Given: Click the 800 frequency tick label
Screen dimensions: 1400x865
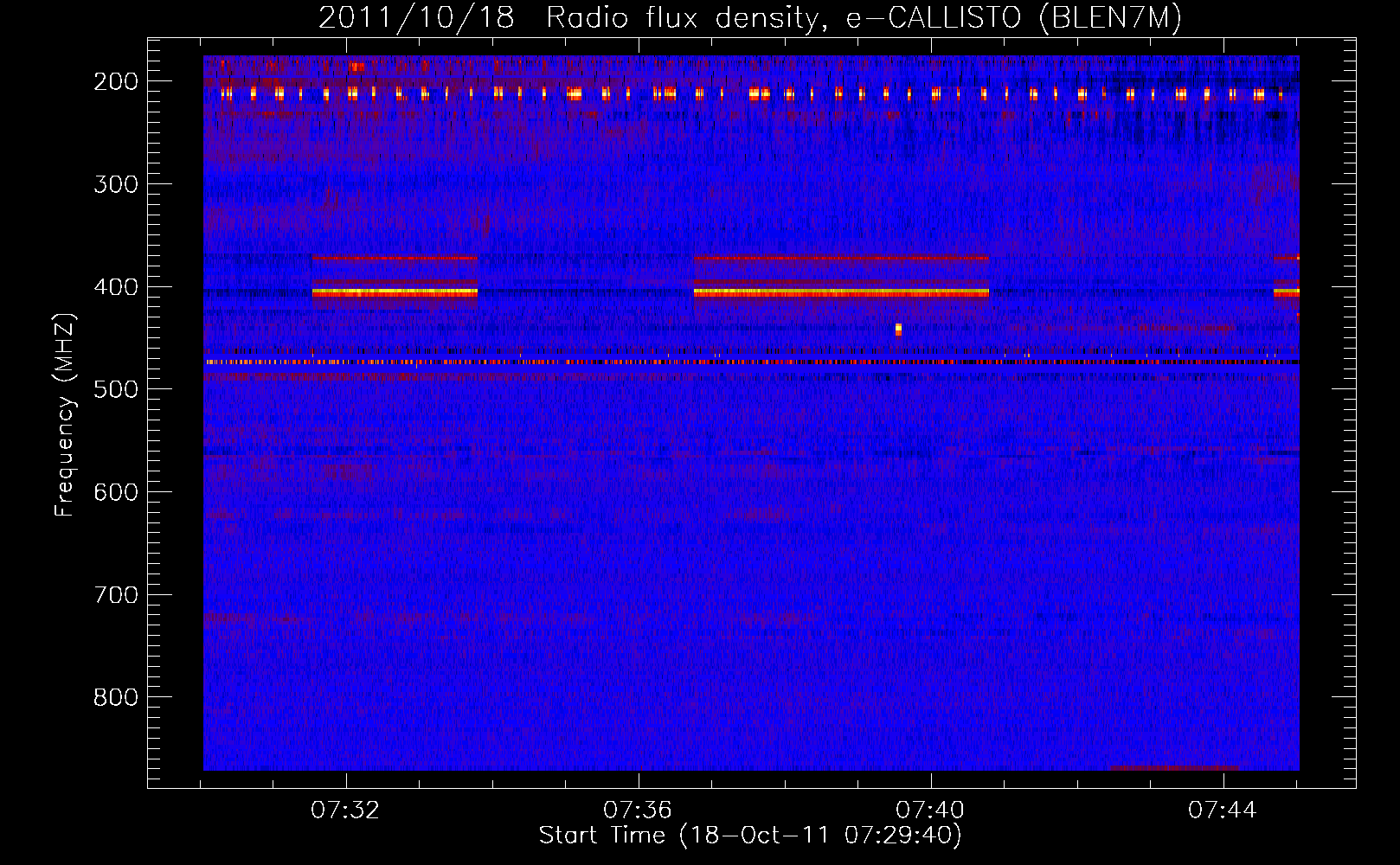Looking at the screenshot, I should pyautogui.click(x=116, y=697).
